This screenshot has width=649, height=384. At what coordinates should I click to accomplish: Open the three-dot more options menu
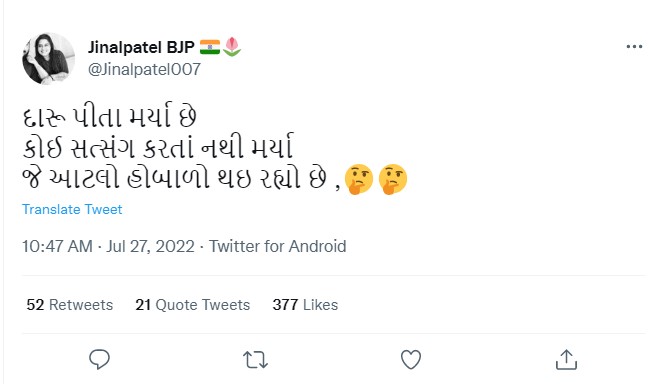pos(634,47)
